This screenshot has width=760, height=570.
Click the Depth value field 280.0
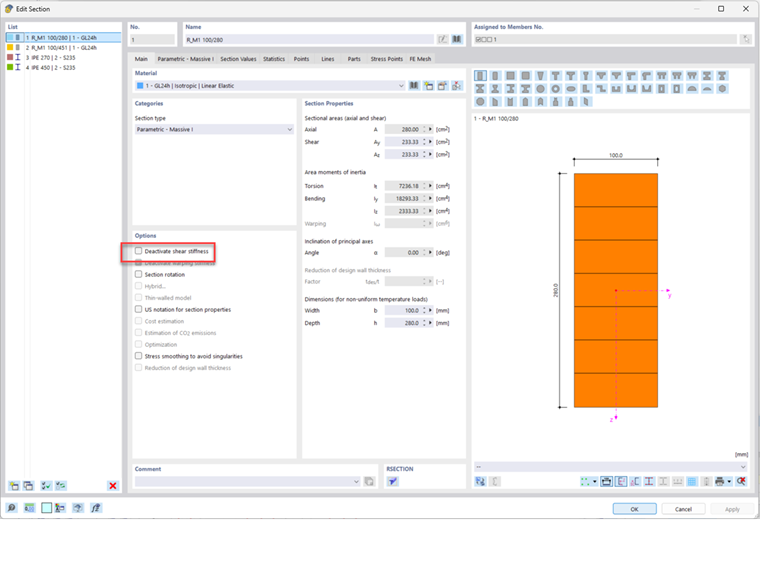[403, 323]
